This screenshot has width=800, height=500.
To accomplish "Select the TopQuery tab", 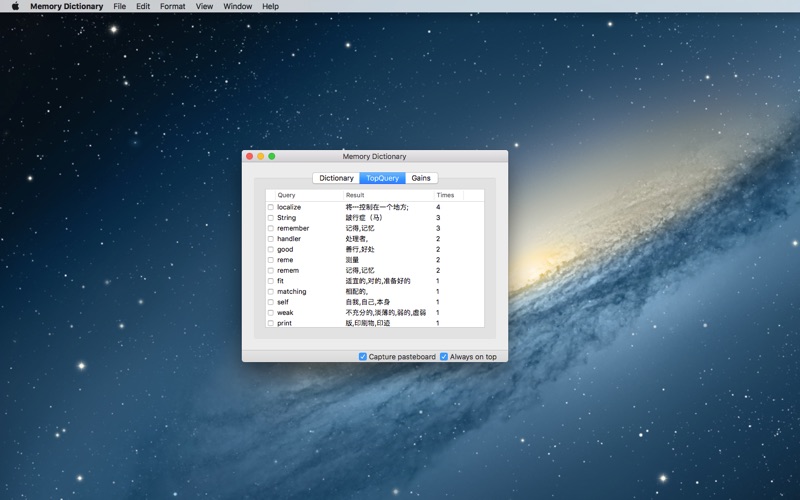I will (x=383, y=178).
